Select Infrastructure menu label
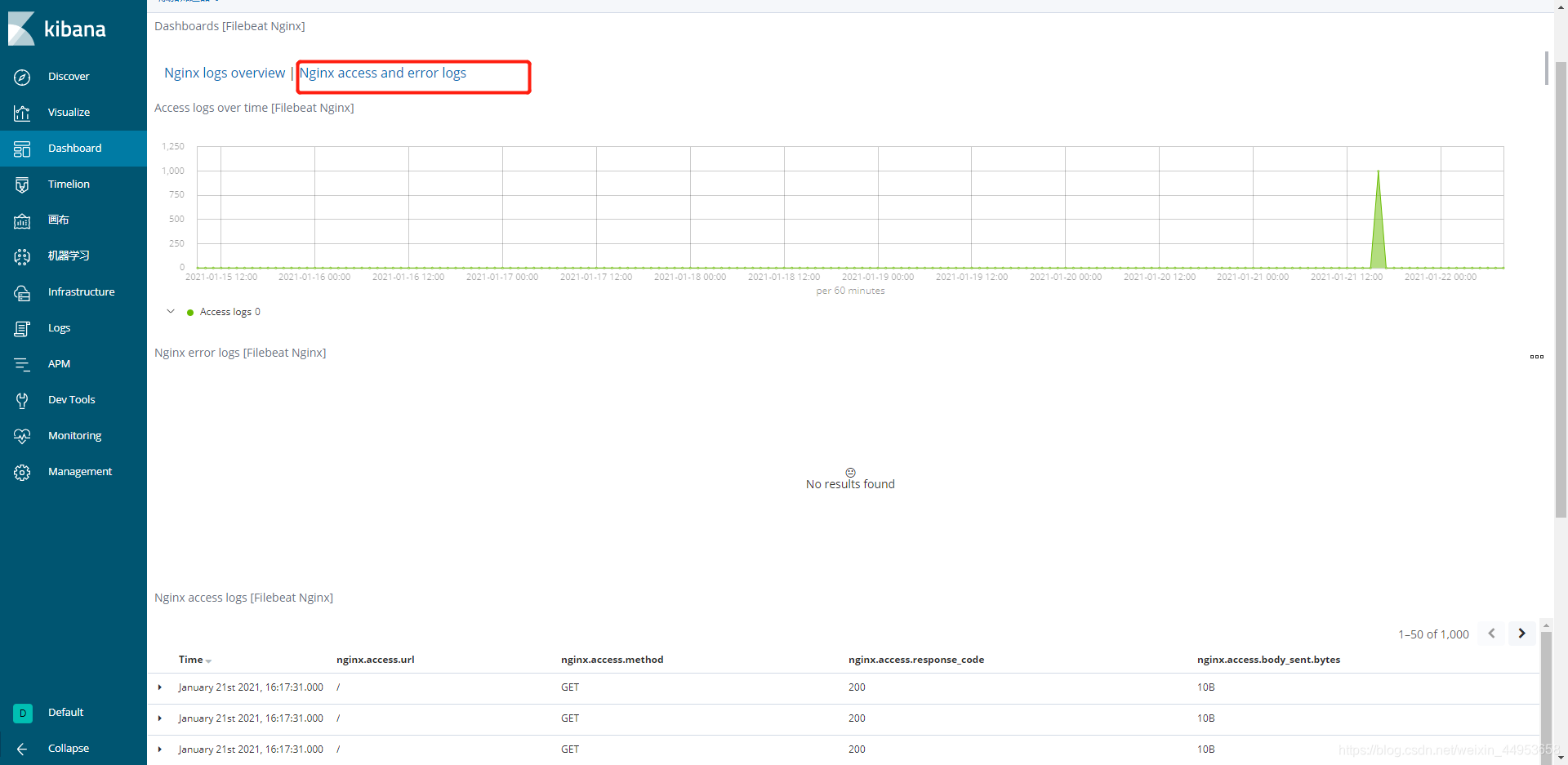 81,292
